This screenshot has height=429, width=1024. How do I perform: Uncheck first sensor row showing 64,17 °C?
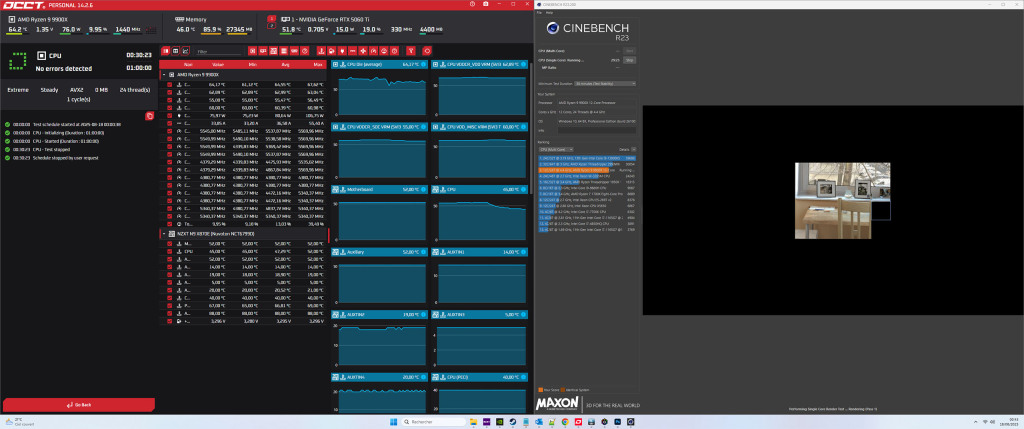170,84
